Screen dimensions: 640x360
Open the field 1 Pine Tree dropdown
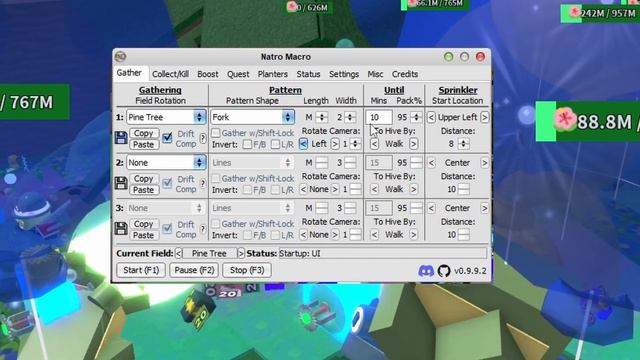pyautogui.click(x=166, y=117)
